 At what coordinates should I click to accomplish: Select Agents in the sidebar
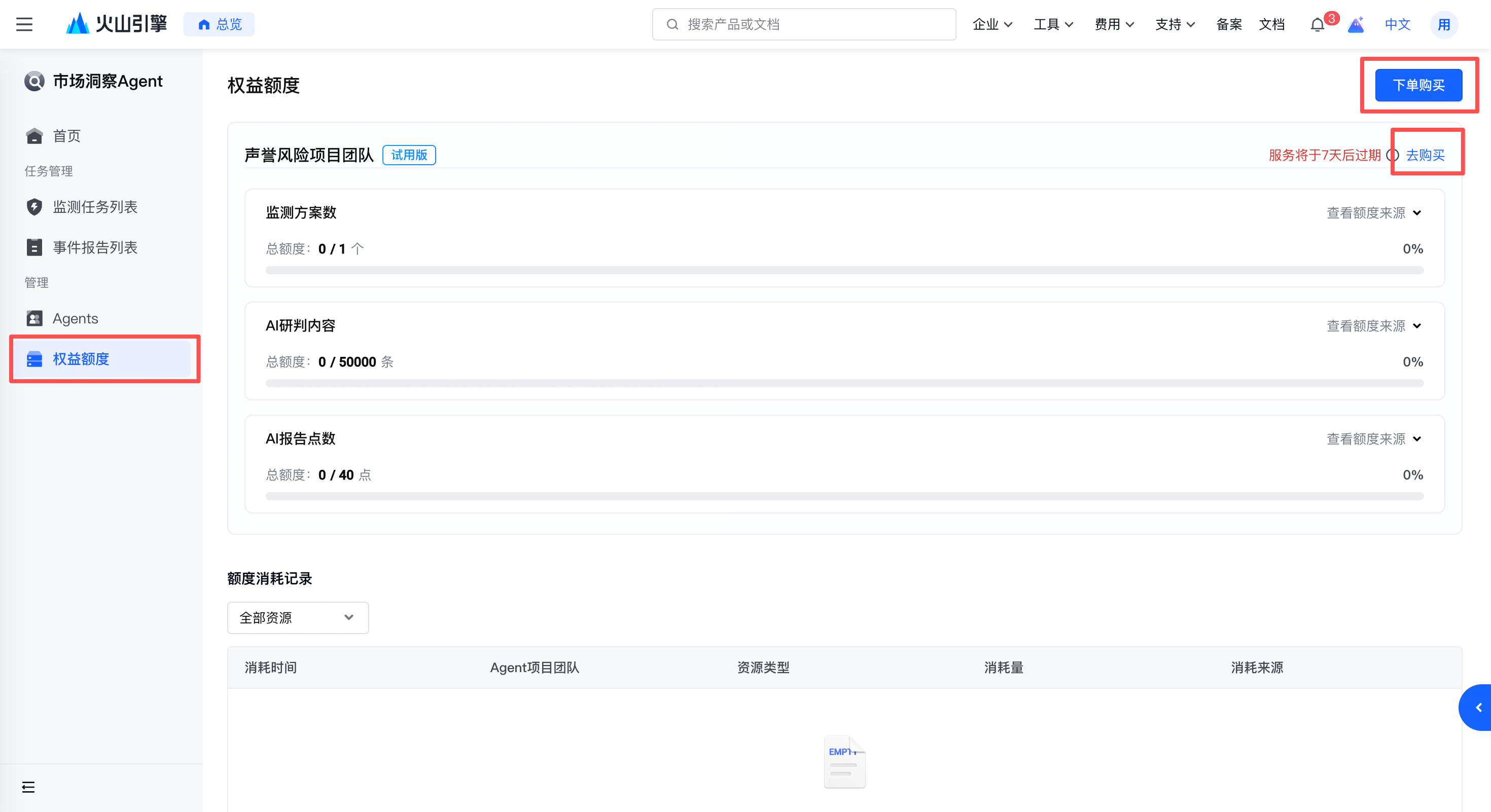click(x=75, y=319)
